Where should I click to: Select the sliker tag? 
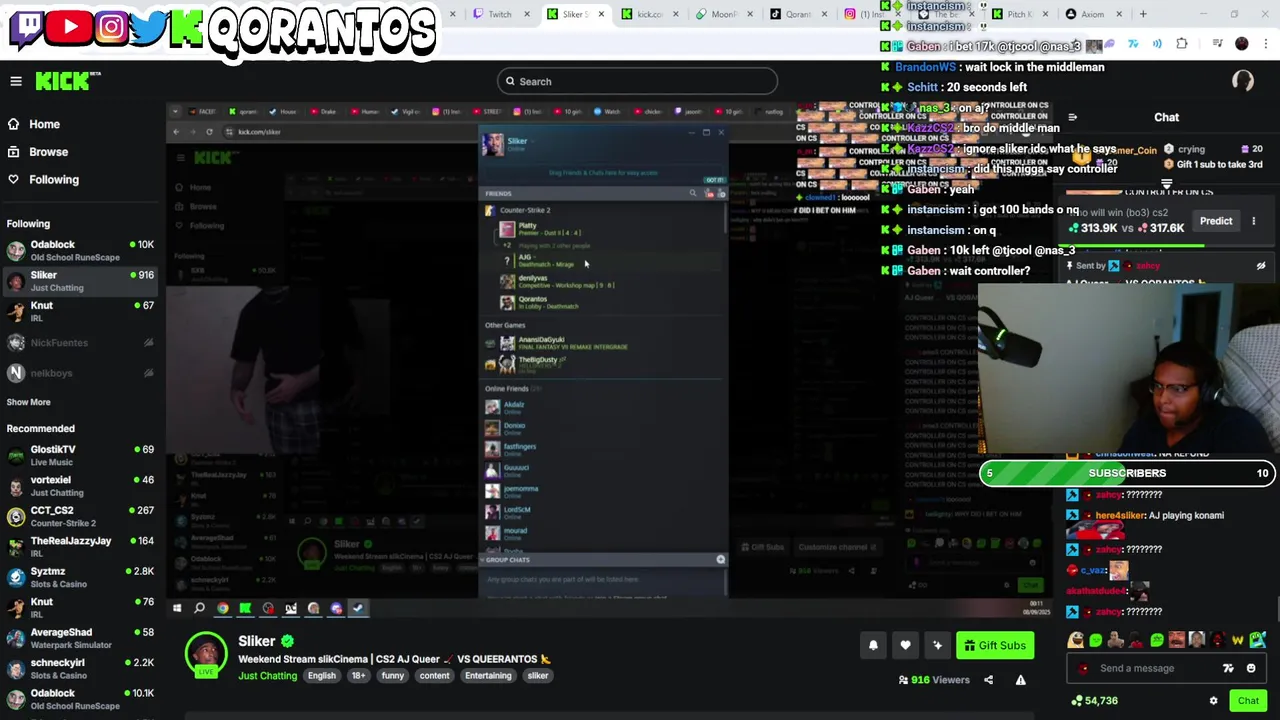pyautogui.click(x=538, y=676)
